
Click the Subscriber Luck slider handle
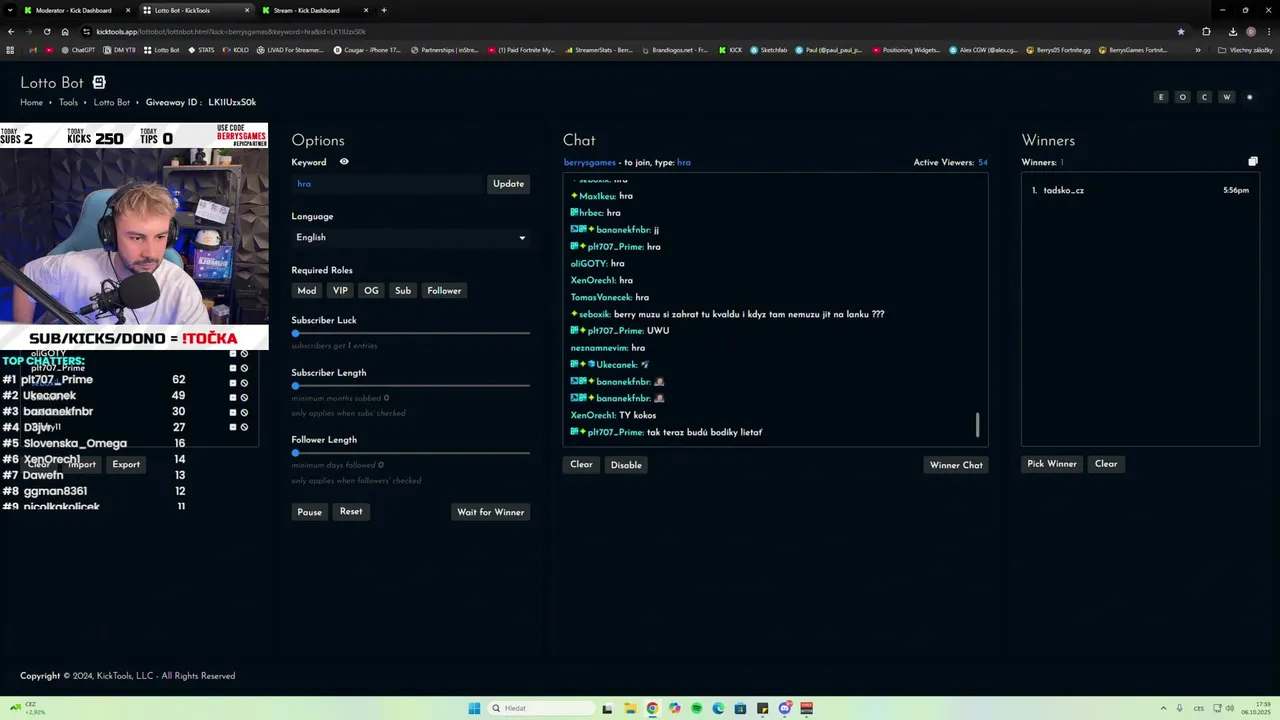click(295, 333)
